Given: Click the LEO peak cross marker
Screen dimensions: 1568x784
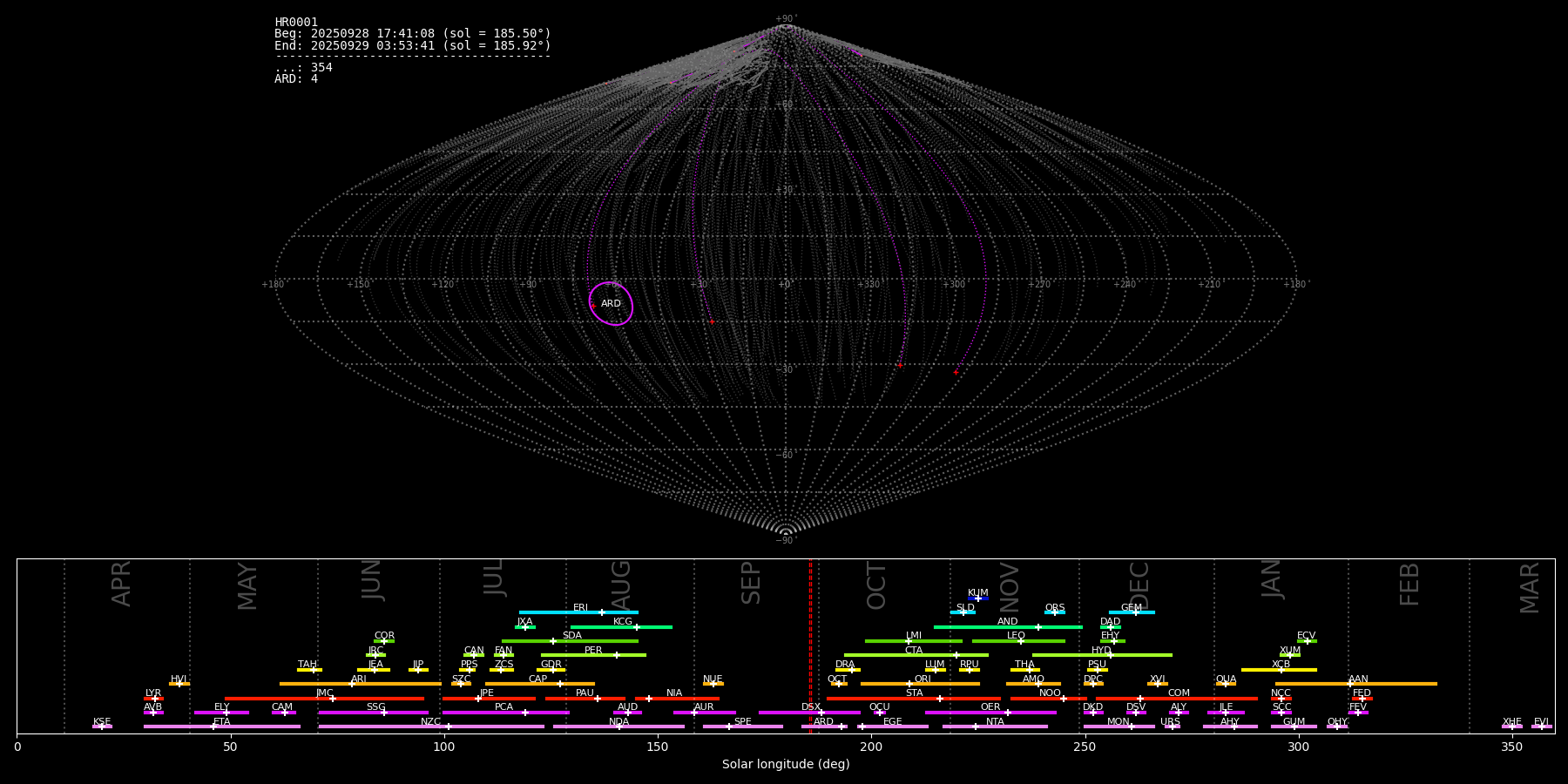Looking at the screenshot, I should 1021,641.
